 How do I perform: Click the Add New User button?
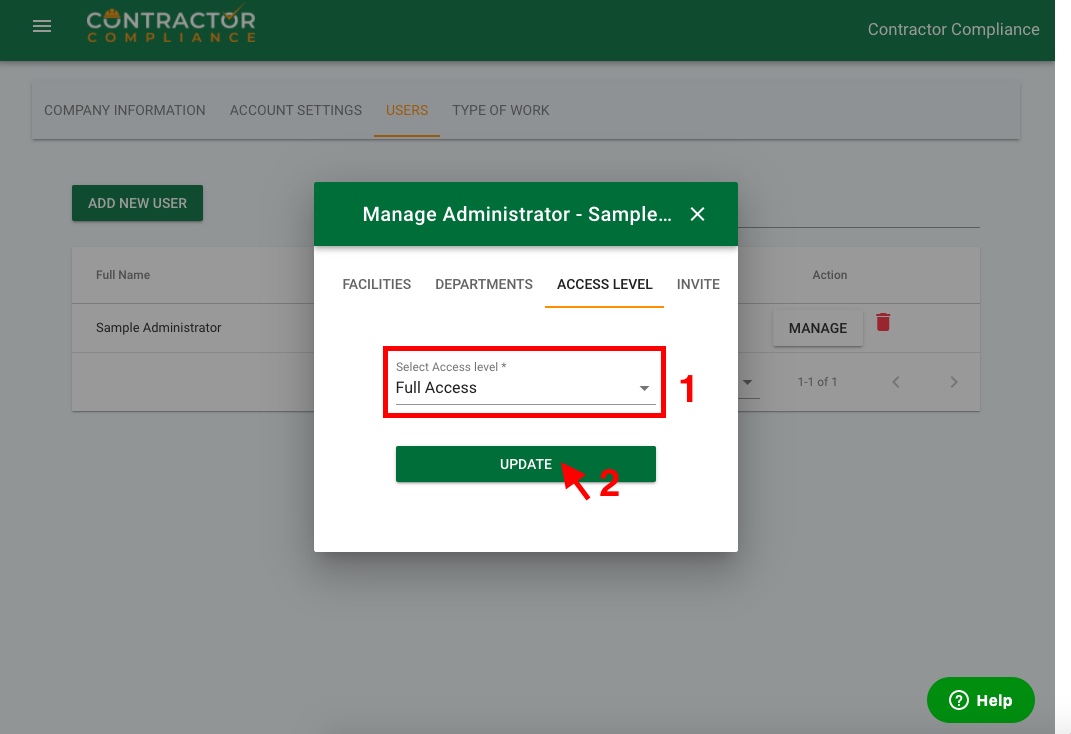coord(137,203)
